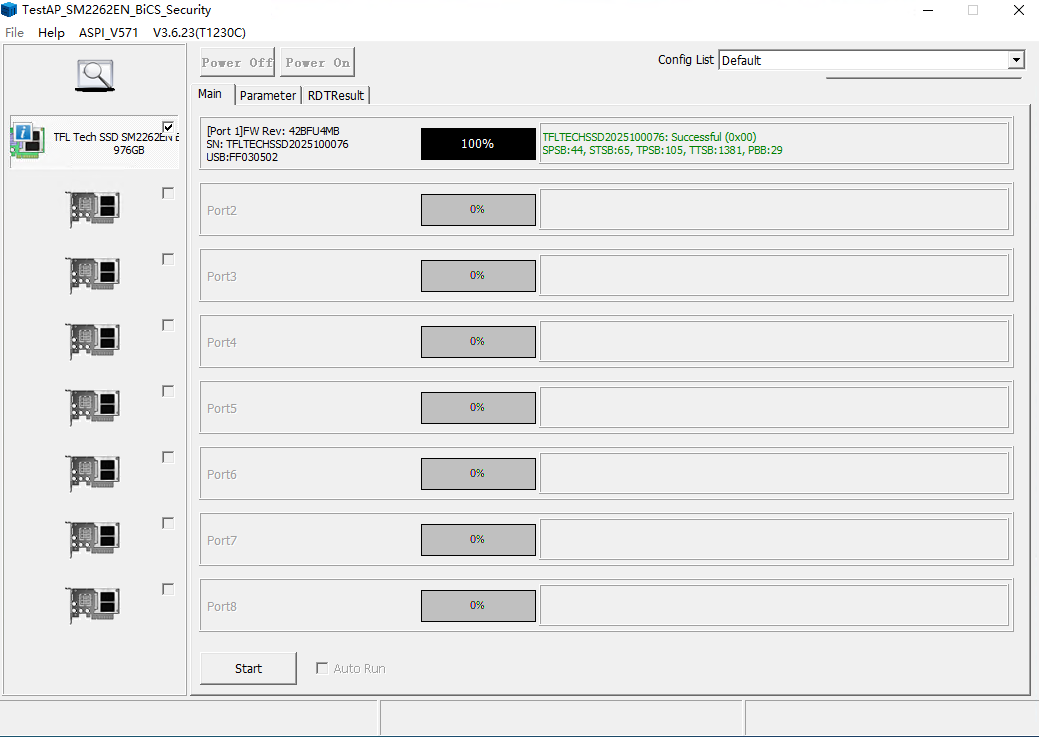
Task: Click the magnifier scan drive icon
Action: tap(95, 75)
